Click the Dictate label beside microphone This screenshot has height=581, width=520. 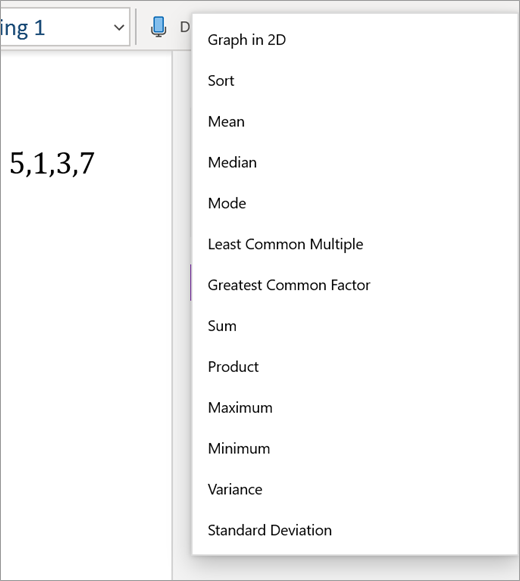click(185, 27)
